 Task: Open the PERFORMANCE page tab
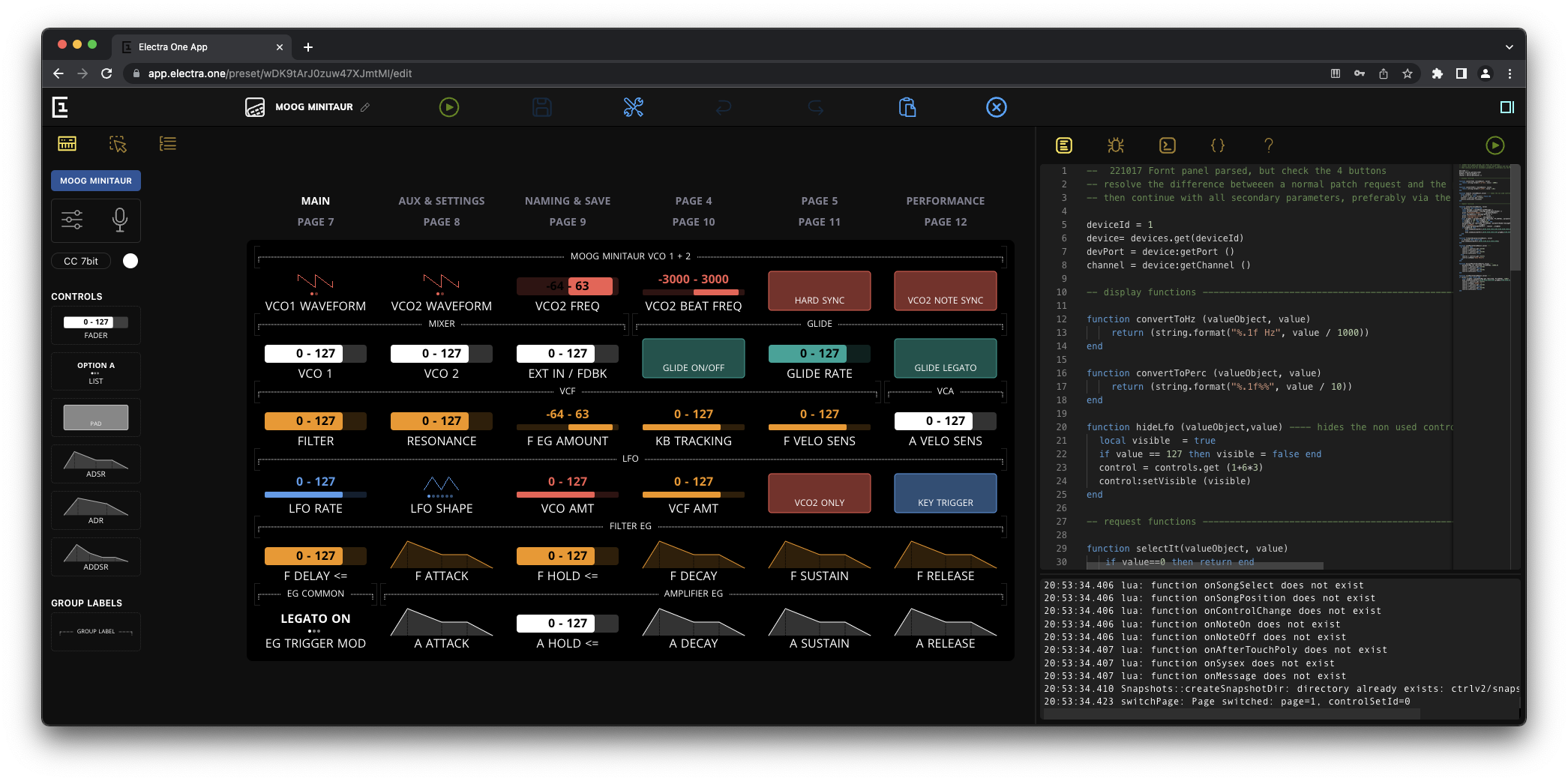pos(945,200)
